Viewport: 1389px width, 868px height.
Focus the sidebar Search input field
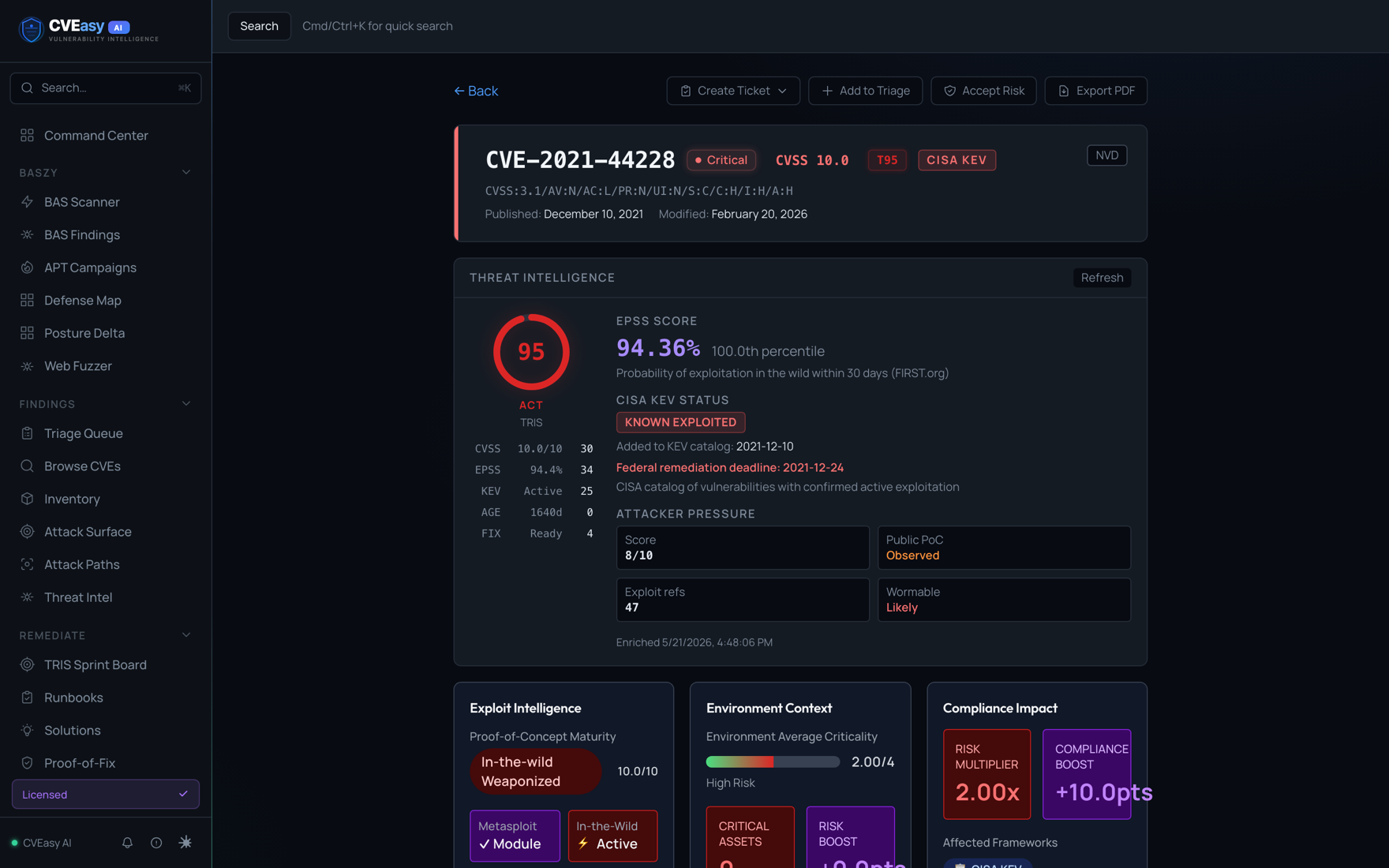[x=106, y=88]
